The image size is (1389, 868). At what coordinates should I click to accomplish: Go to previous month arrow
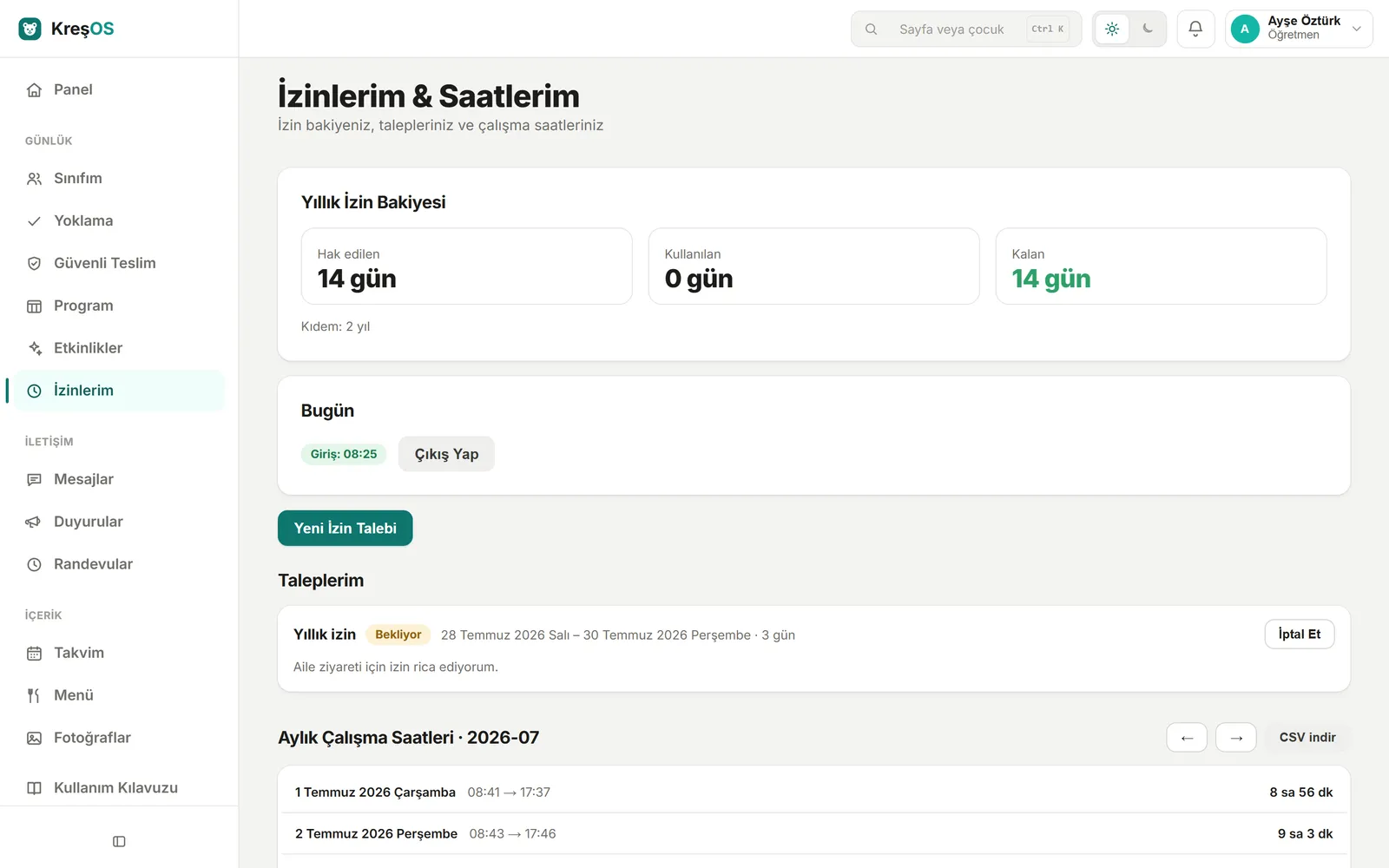1187,738
